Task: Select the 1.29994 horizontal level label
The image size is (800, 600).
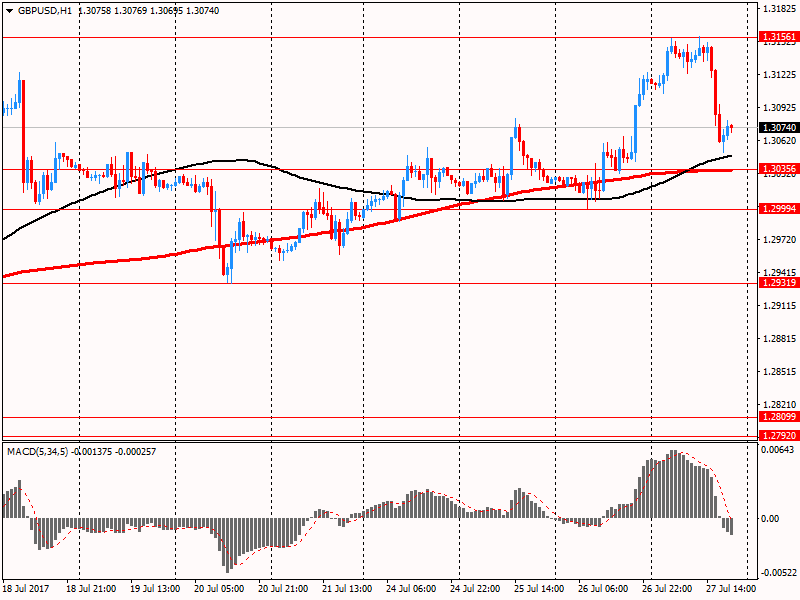Action: coord(779,209)
